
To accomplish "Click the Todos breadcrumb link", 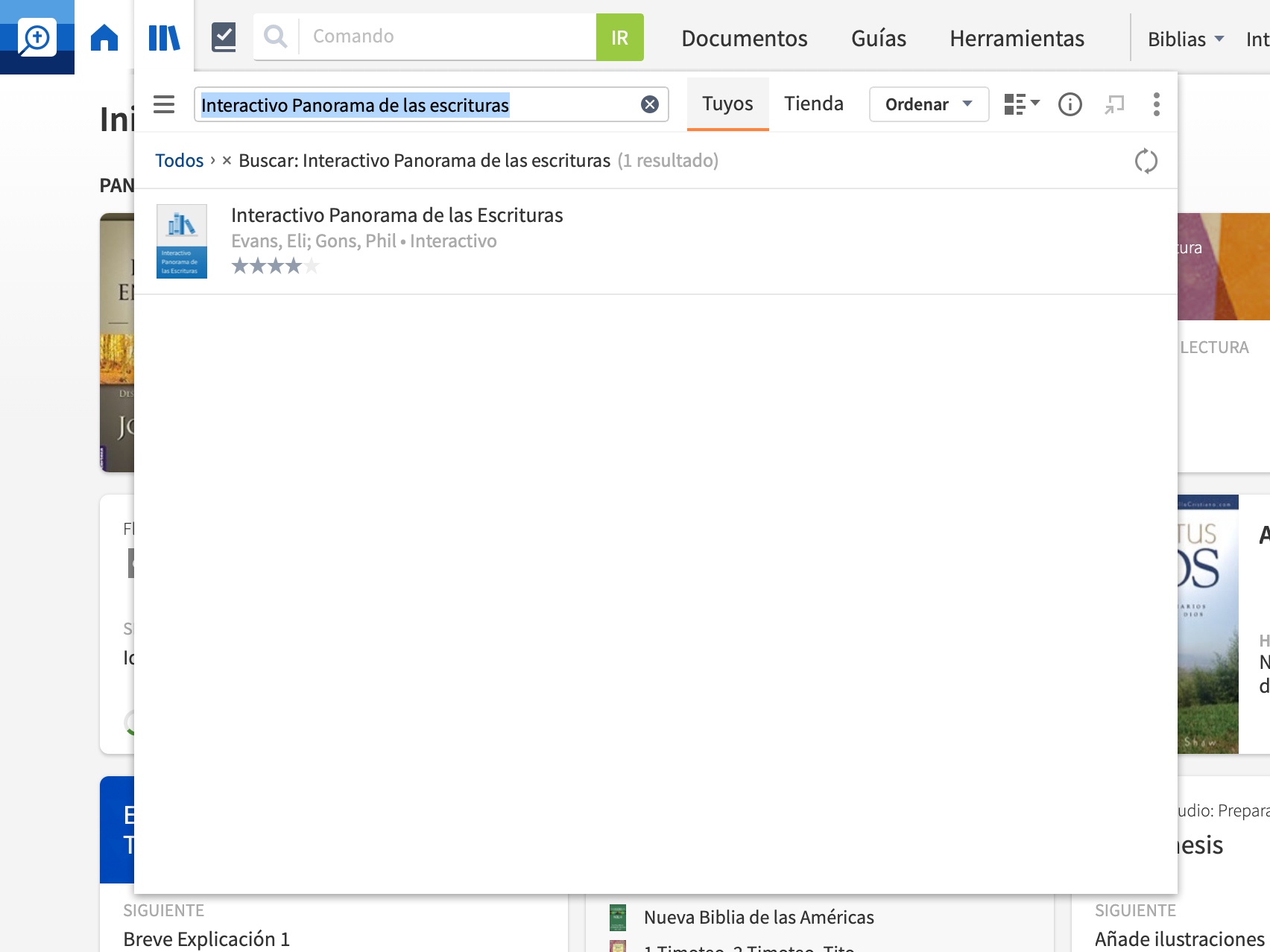I will click(179, 160).
